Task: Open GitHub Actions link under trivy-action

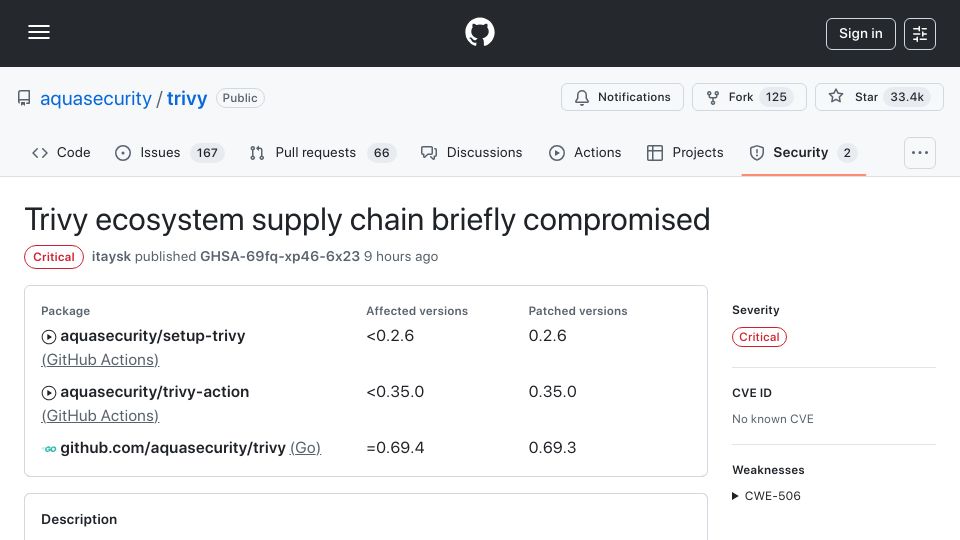Action: pyautogui.click(x=100, y=416)
